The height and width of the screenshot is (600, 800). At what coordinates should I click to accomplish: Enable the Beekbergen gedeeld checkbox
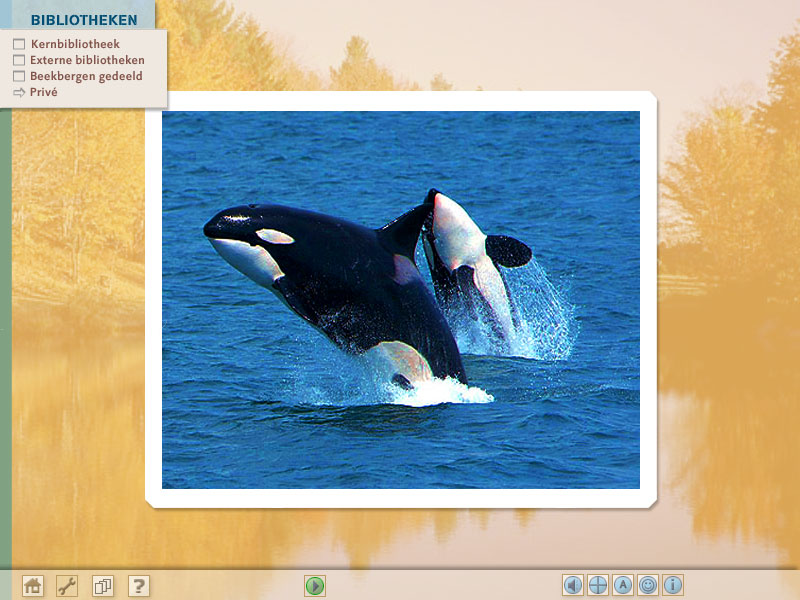click(x=19, y=76)
